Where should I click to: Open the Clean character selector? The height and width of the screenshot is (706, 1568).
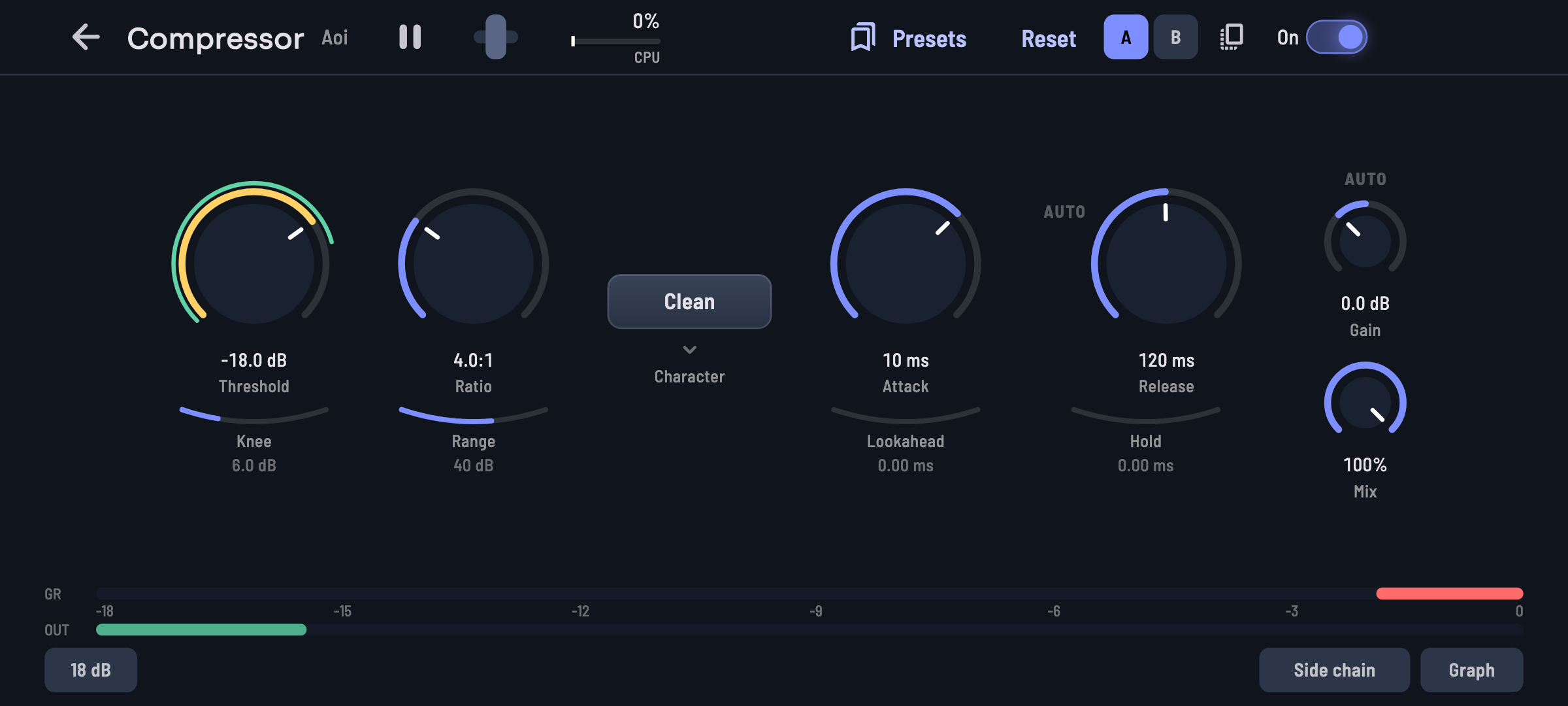[689, 301]
